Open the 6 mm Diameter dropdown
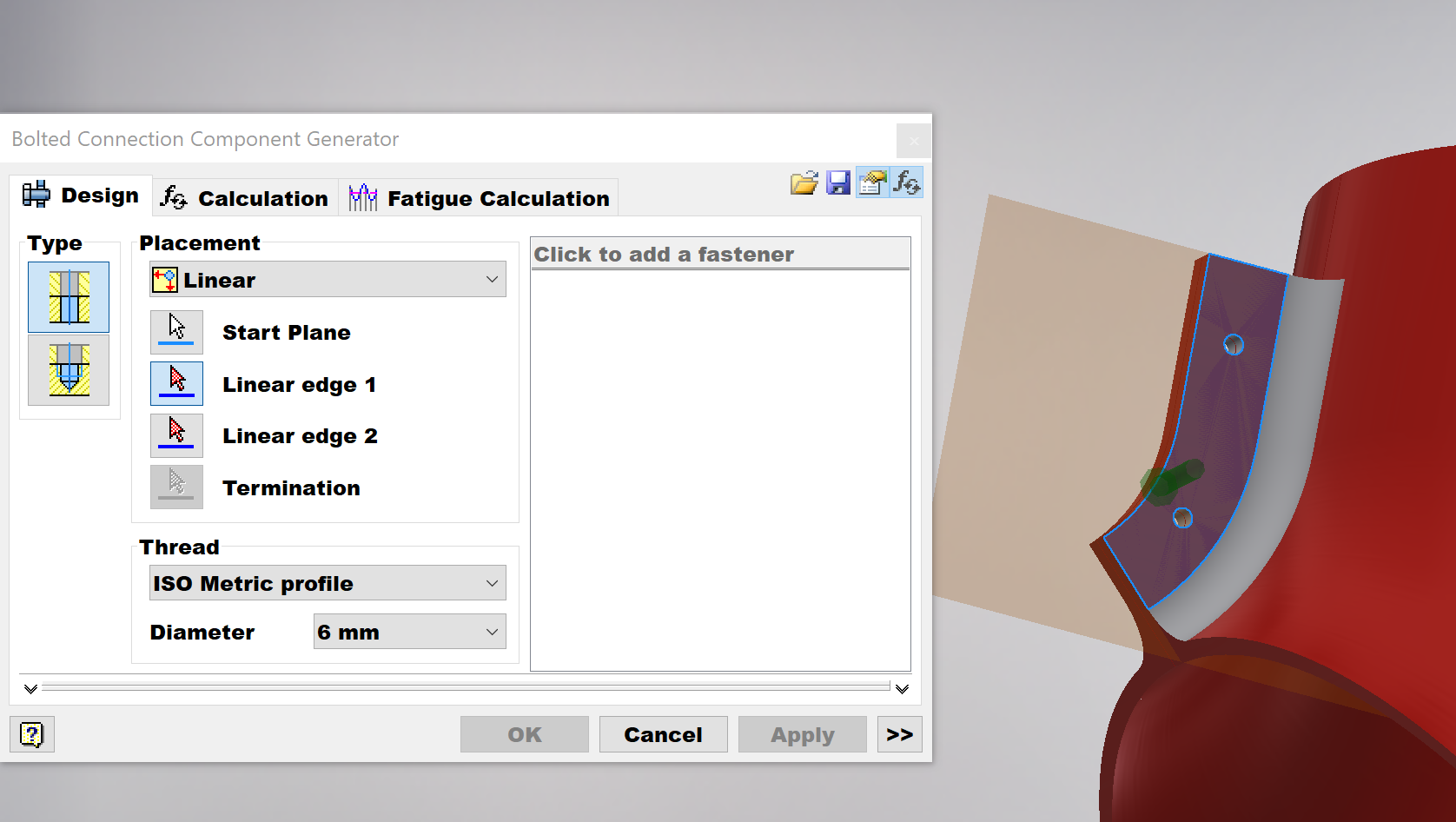 [409, 631]
